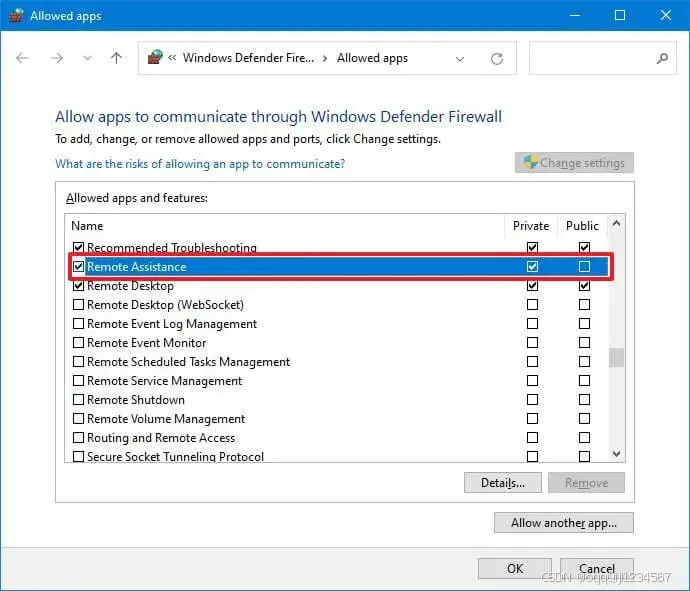Check Private for Remote Volume Management

532,418
